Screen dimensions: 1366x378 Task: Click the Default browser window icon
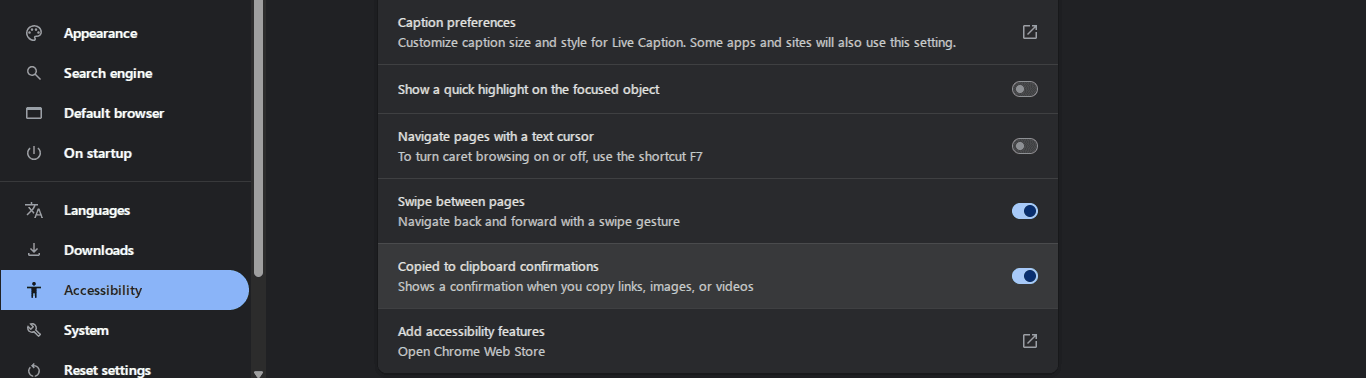[34, 113]
